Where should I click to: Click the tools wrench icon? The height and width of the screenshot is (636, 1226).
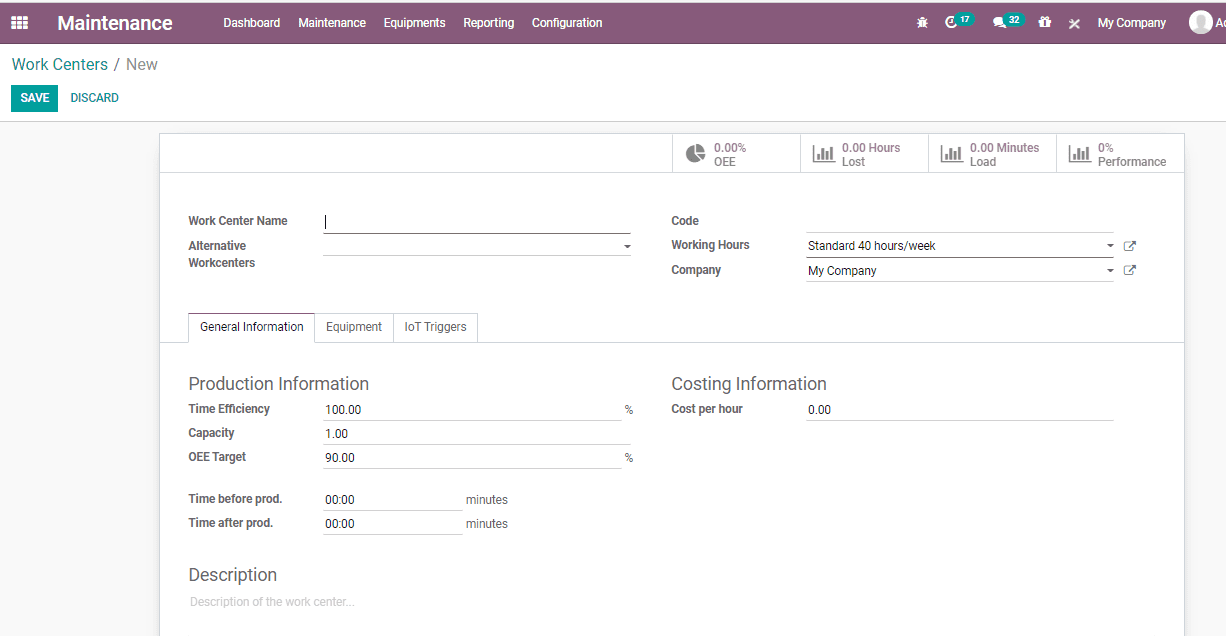click(x=1074, y=22)
